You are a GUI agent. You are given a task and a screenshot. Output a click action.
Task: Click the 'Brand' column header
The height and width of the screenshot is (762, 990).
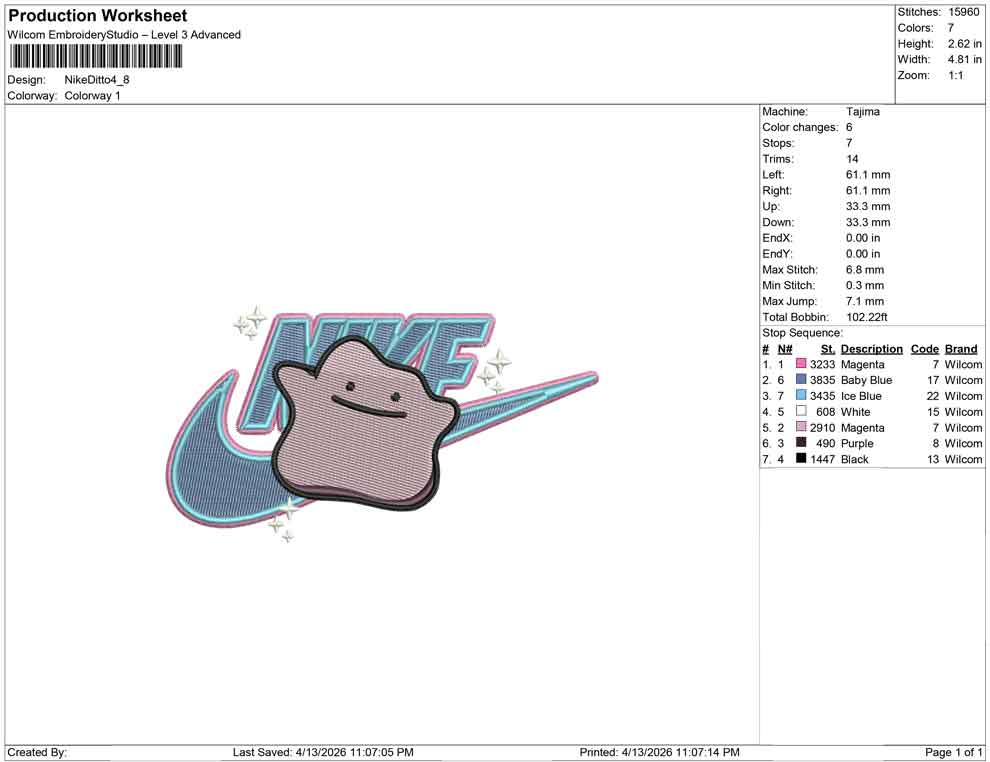click(960, 349)
